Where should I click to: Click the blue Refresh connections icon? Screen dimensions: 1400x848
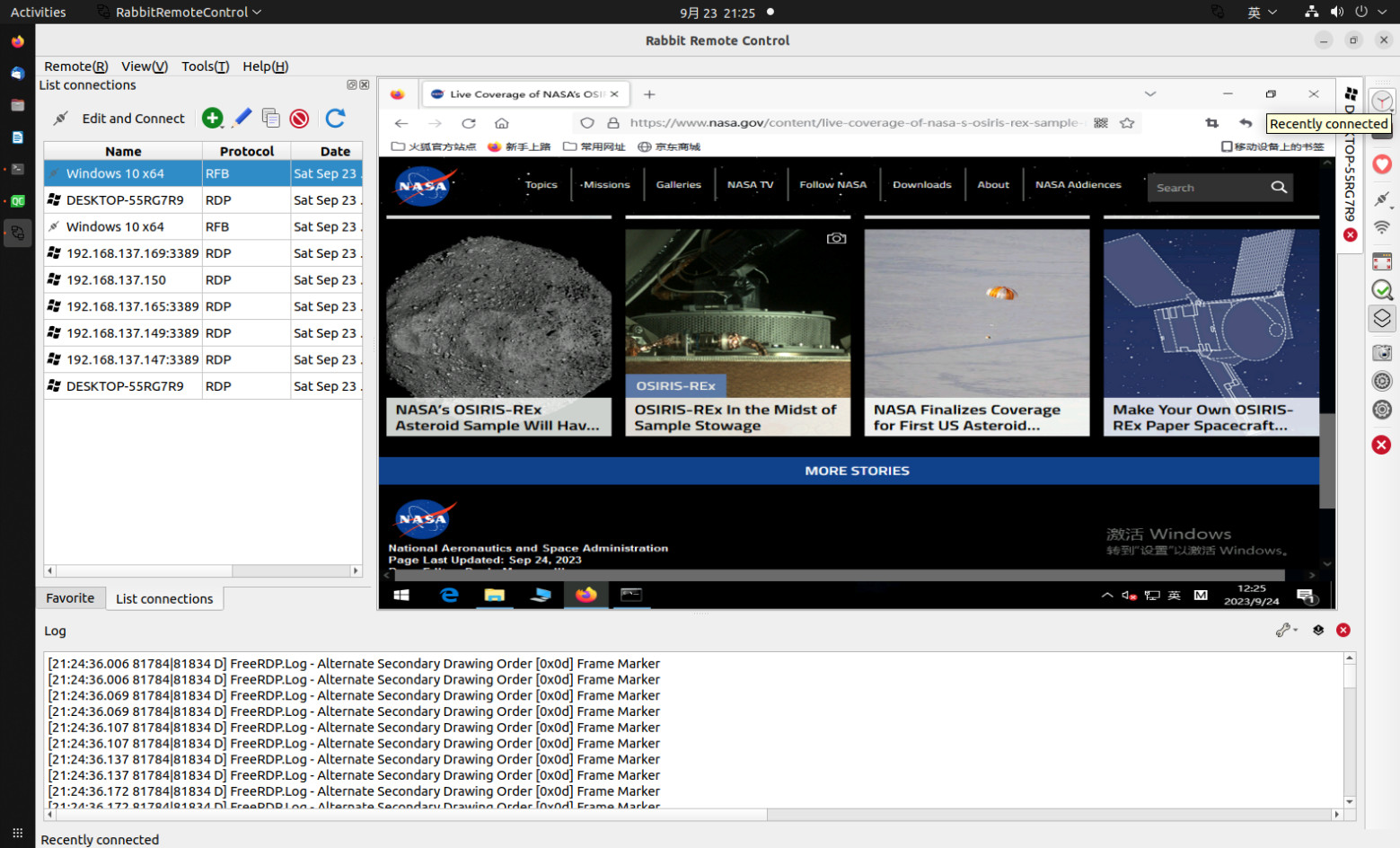pos(336,119)
